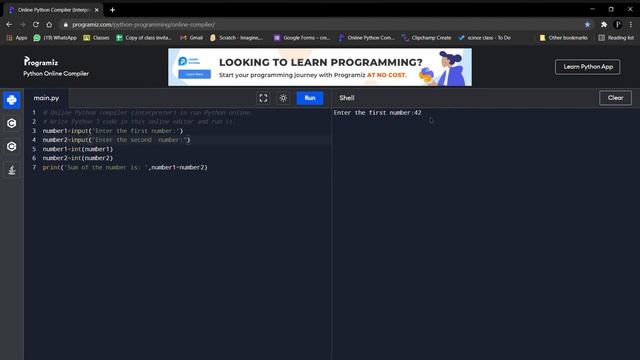Select the Online Python Compiler browser tab
This screenshot has width=640, height=360.
pos(53,10)
